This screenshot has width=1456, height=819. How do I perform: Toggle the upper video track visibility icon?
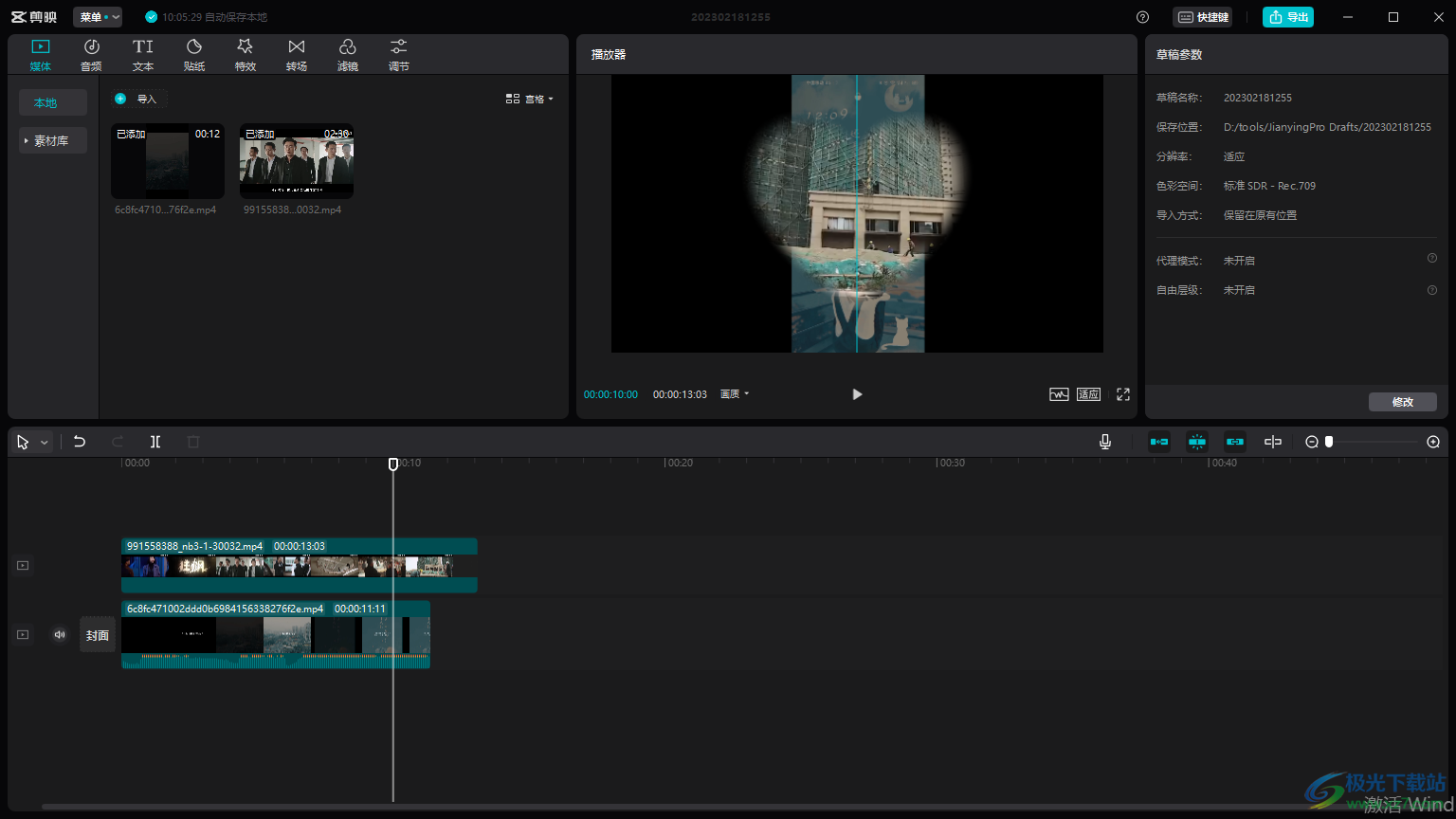coord(23,566)
